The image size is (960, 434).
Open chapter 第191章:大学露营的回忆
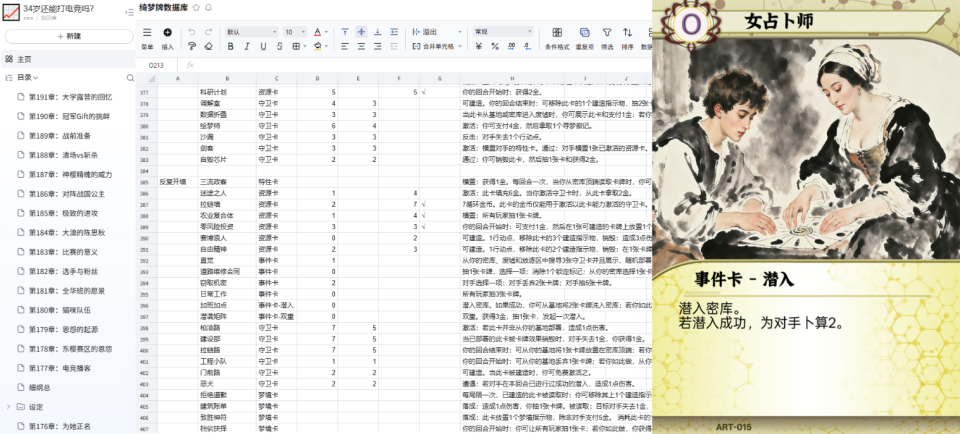(x=71, y=97)
